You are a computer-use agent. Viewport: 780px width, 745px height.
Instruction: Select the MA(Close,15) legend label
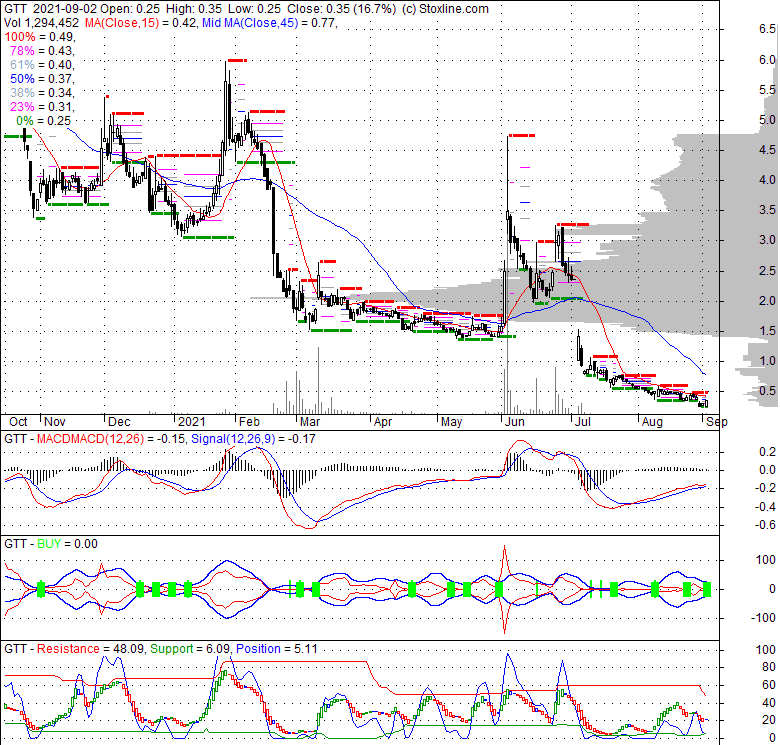coord(121,22)
